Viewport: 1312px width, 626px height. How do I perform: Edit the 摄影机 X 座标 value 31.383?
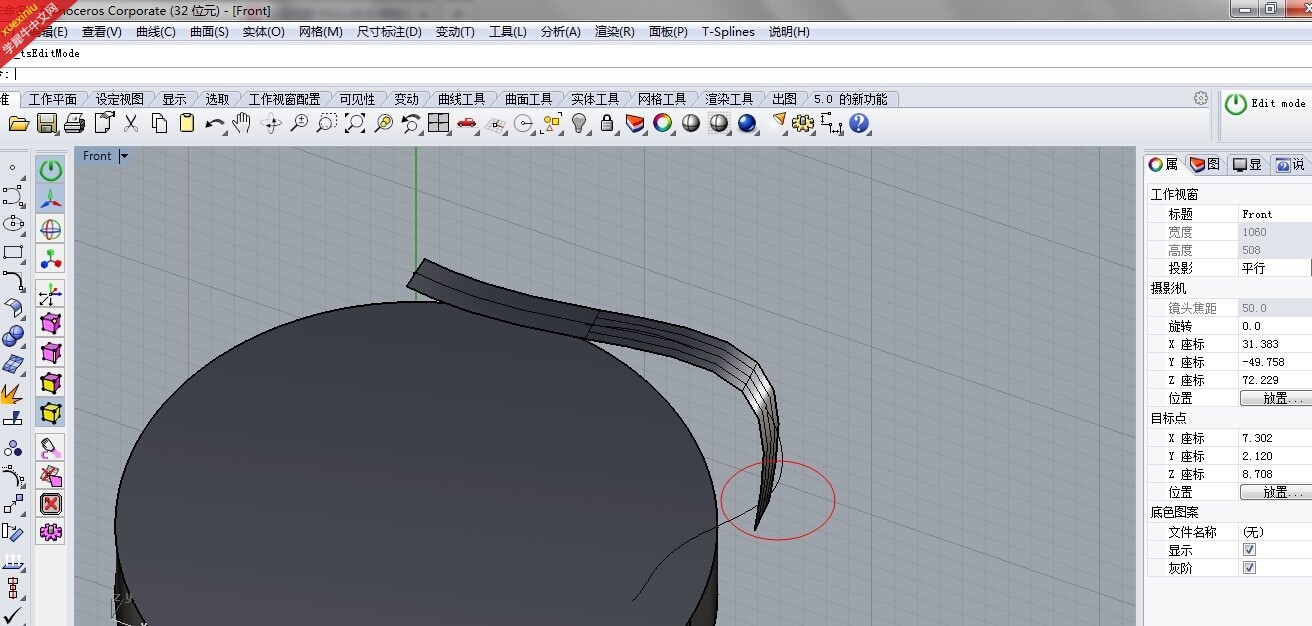point(1275,344)
